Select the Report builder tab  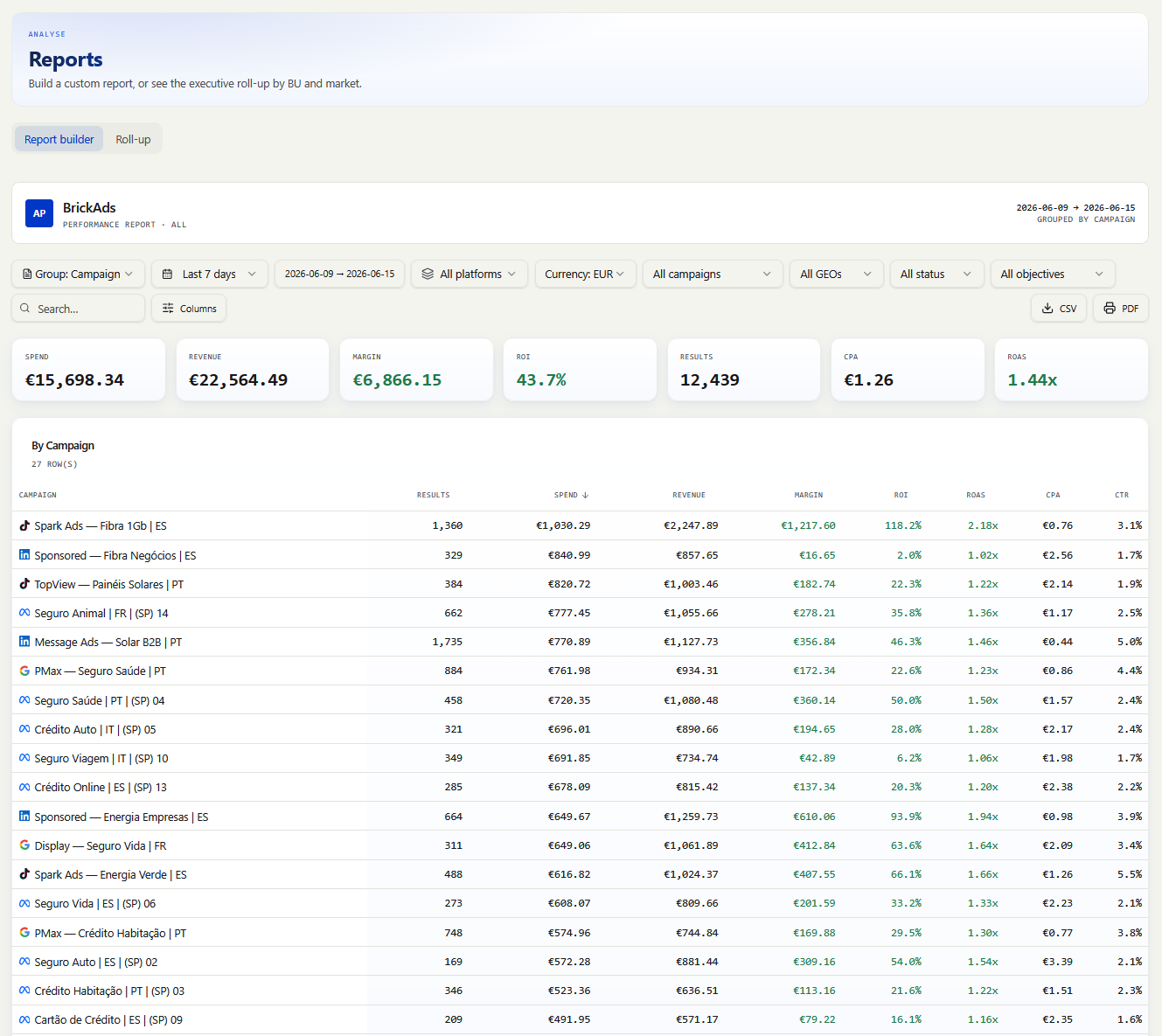(59, 139)
